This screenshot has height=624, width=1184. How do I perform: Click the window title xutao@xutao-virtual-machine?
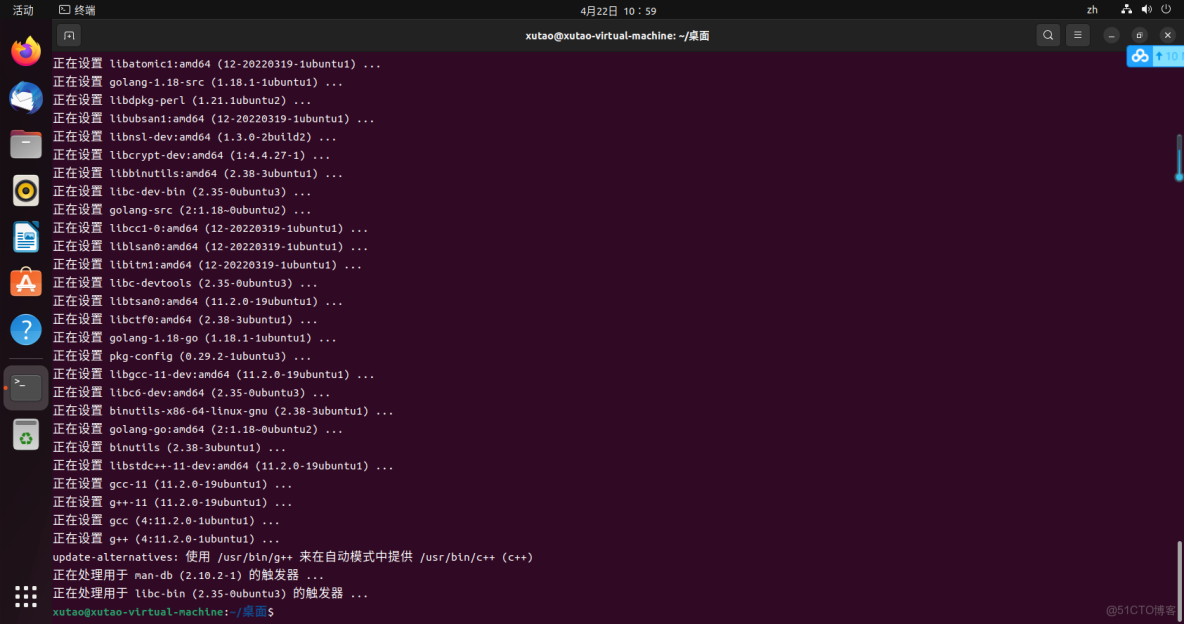617,36
